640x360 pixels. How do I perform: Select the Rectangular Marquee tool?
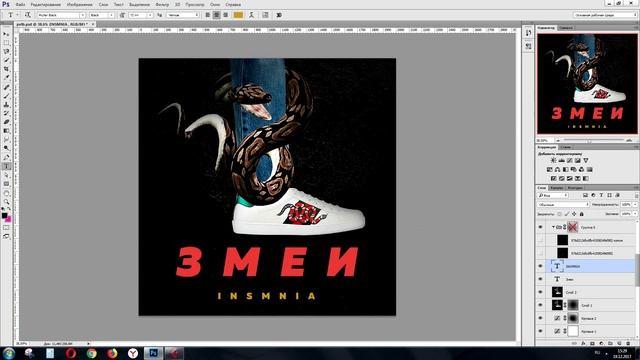(x=6, y=43)
